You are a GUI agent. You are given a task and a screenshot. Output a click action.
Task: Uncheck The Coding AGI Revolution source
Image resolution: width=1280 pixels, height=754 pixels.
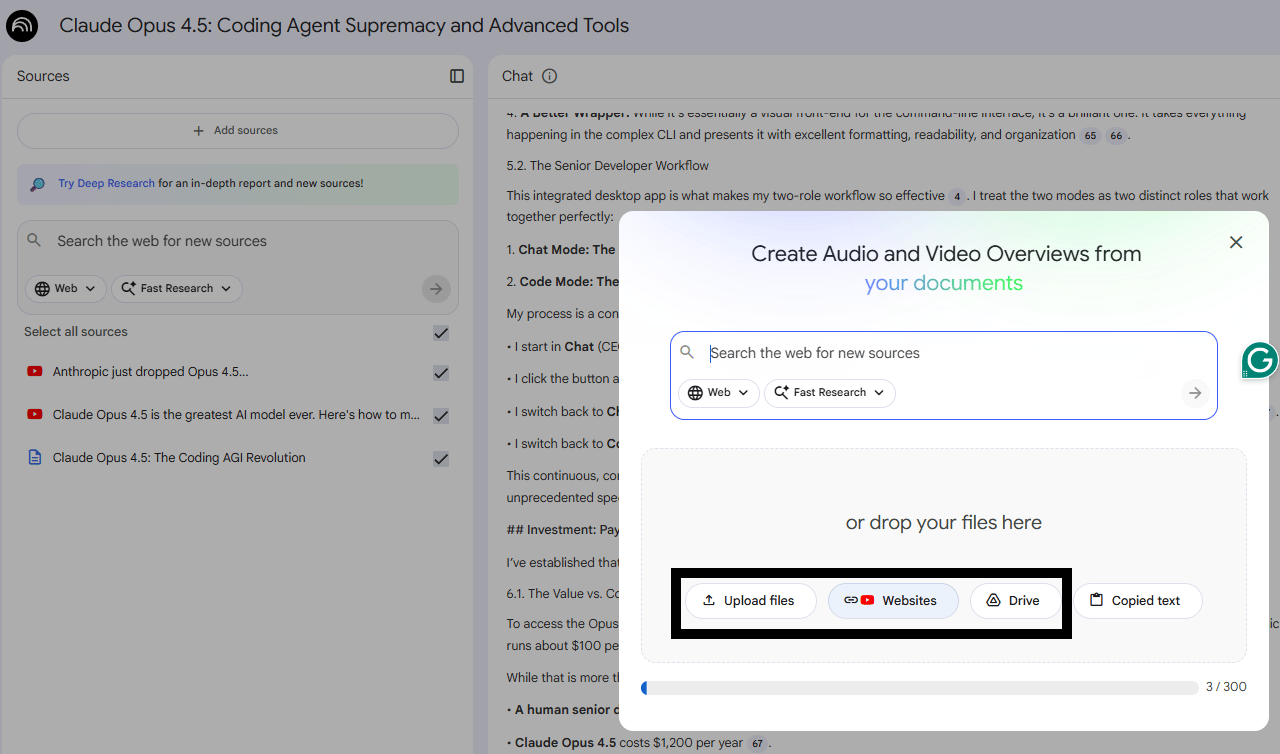click(441, 459)
